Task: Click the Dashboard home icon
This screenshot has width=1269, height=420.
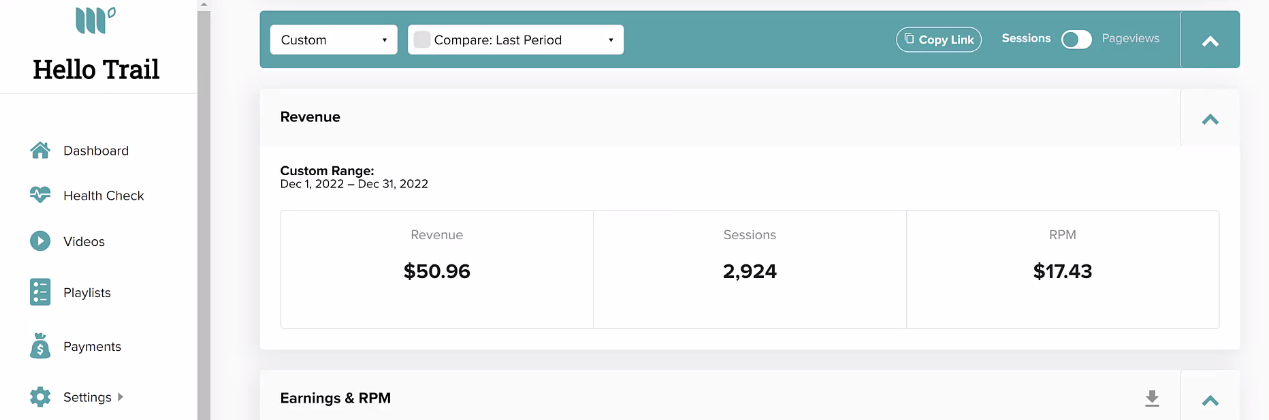Action: click(x=40, y=151)
